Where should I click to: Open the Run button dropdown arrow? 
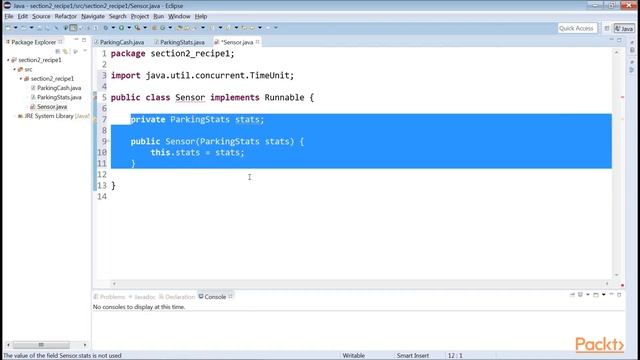[x=129, y=28]
